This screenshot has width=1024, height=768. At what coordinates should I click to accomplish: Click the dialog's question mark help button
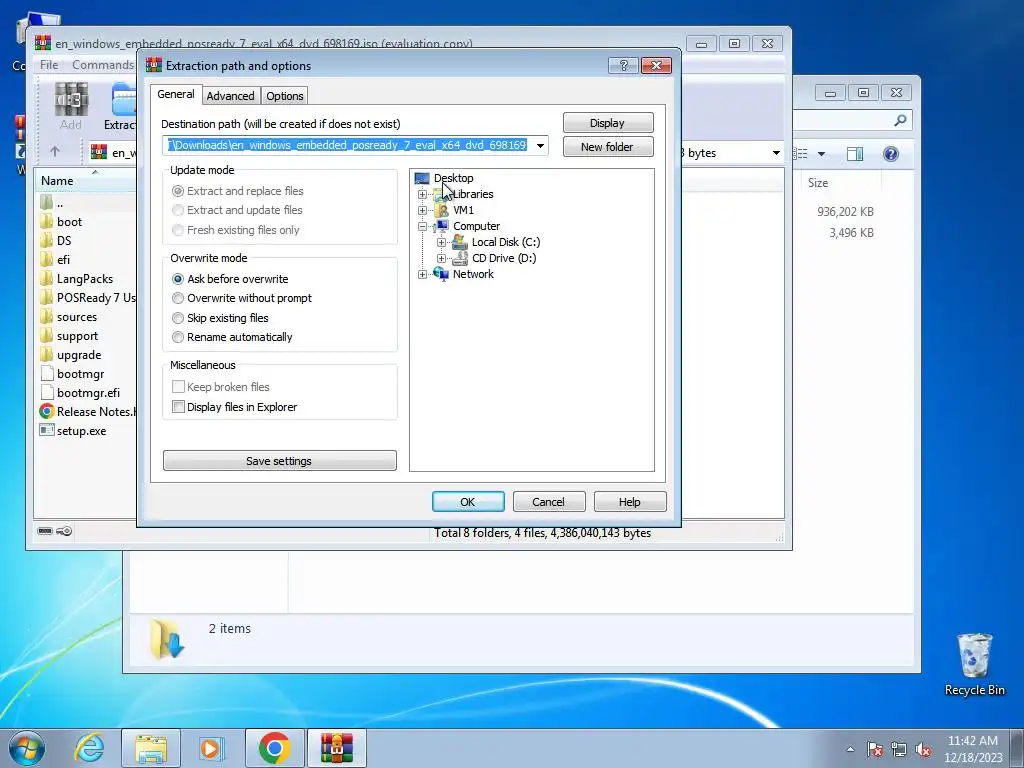(x=623, y=65)
